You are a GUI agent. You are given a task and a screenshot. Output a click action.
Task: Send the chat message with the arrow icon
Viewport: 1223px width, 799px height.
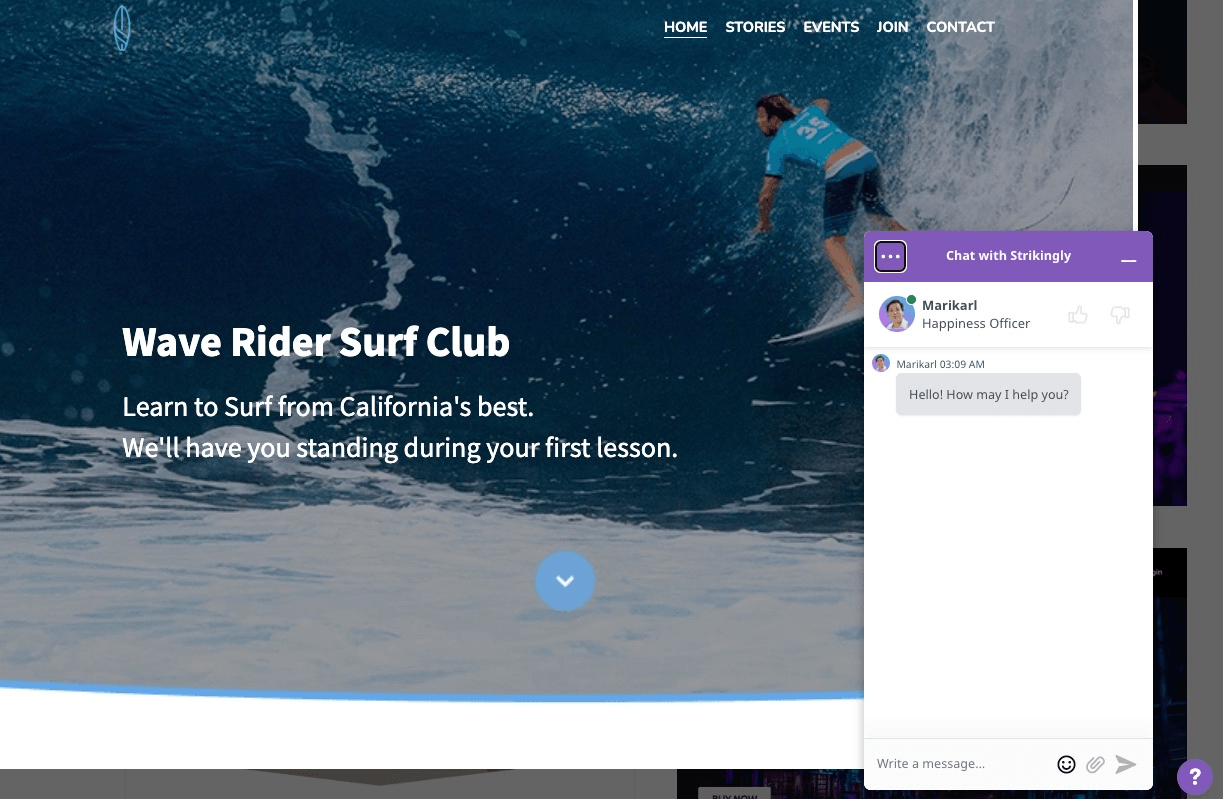[1125, 764]
